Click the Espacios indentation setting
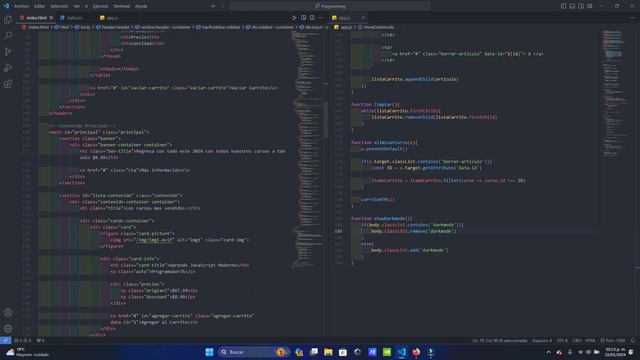The image size is (640, 360). point(542,340)
